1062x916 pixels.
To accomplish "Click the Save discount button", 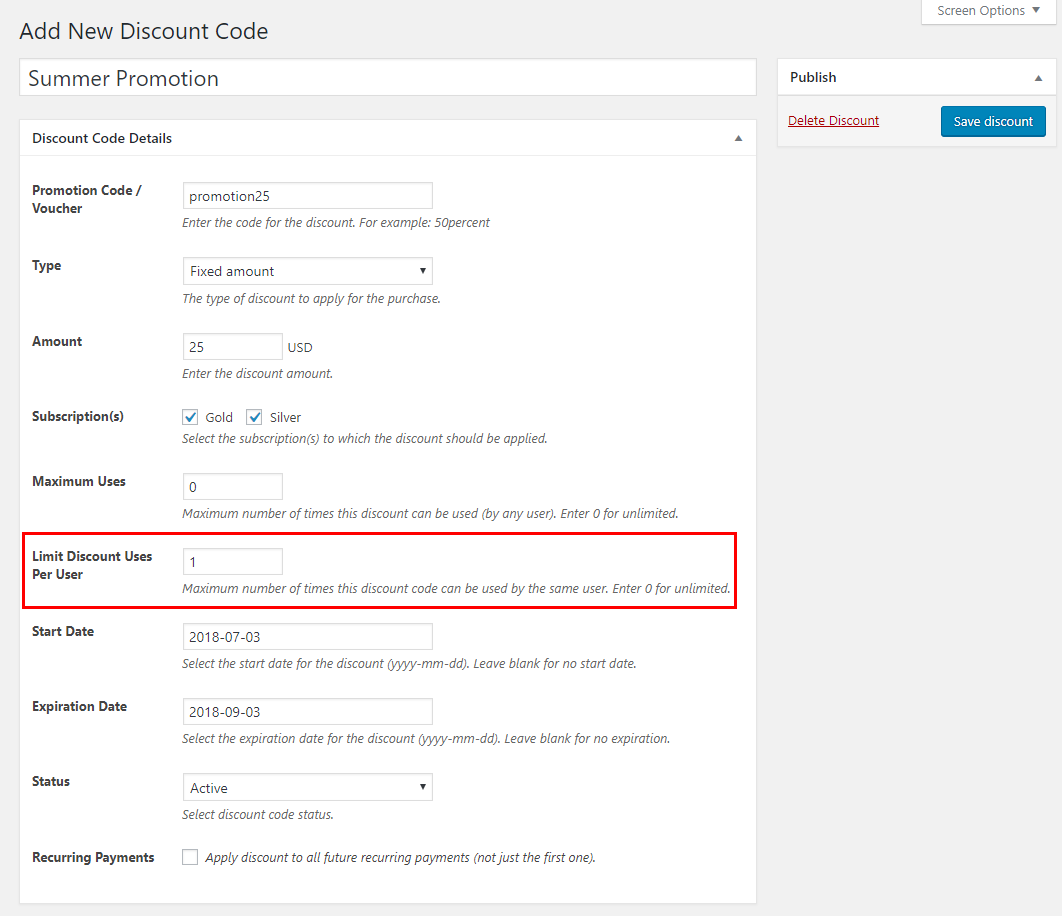I will point(992,121).
